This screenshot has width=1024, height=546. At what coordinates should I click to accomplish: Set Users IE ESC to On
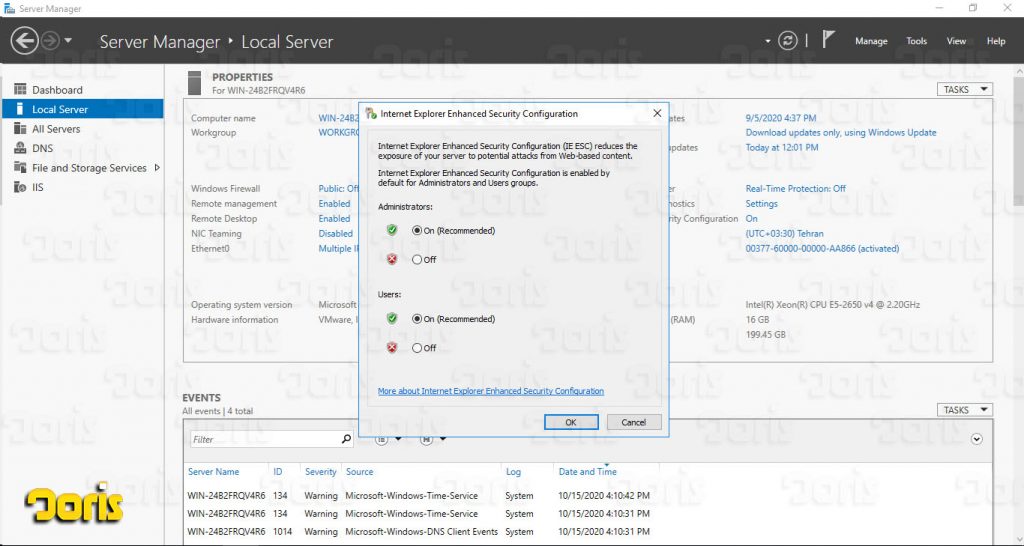pyautogui.click(x=417, y=319)
